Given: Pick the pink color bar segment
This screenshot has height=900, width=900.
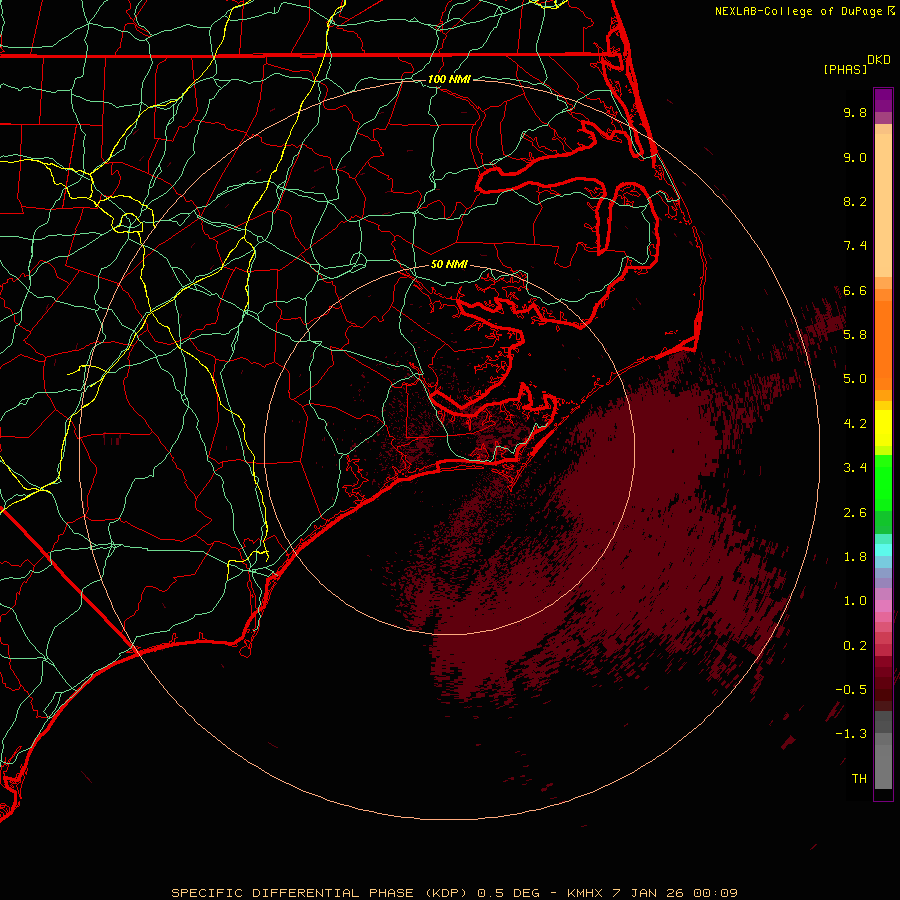Looking at the screenshot, I should pyautogui.click(x=883, y=606).
